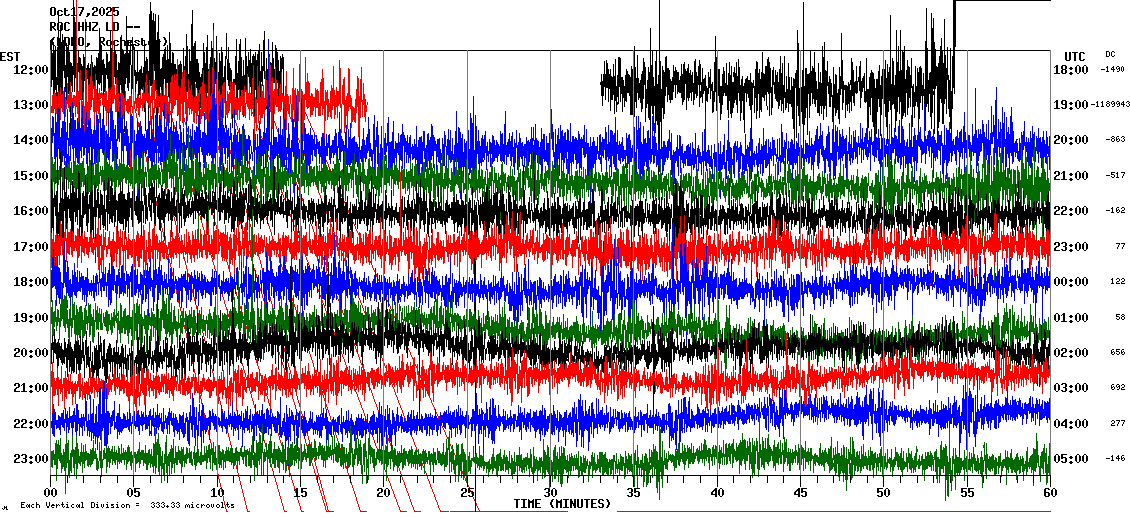Click the 05:00 UTC row label
This screenshot has height=519, width=1130.
tap(1070, 459)
